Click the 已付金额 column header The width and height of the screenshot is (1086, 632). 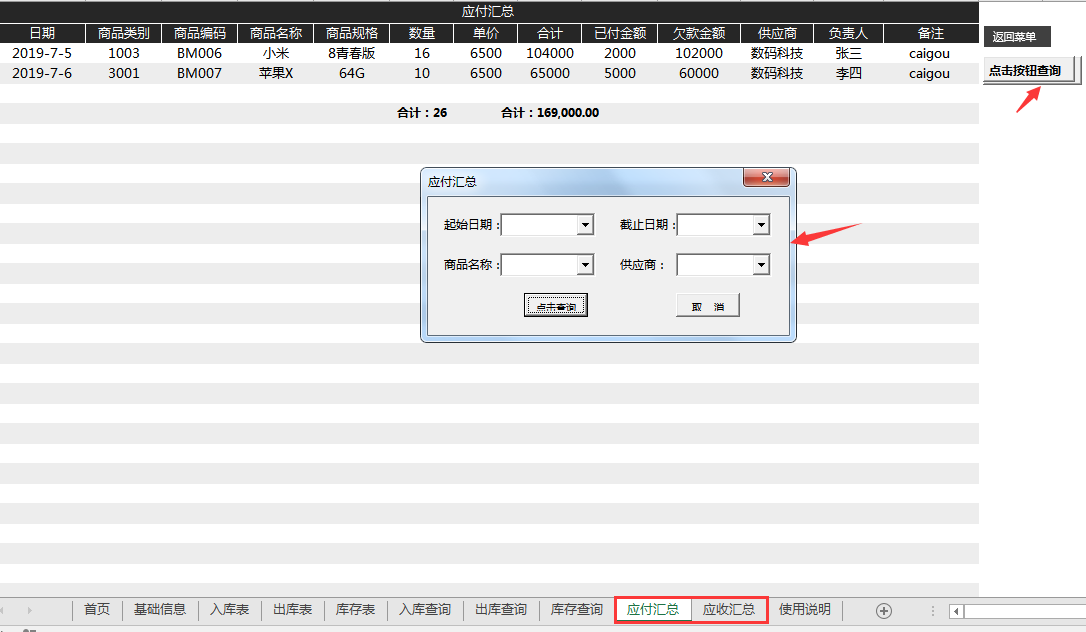point(620,33)
